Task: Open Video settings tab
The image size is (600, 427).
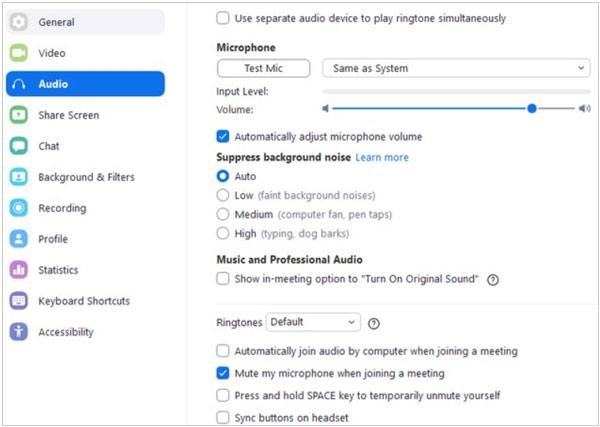Action: click(x=85, y=53)
